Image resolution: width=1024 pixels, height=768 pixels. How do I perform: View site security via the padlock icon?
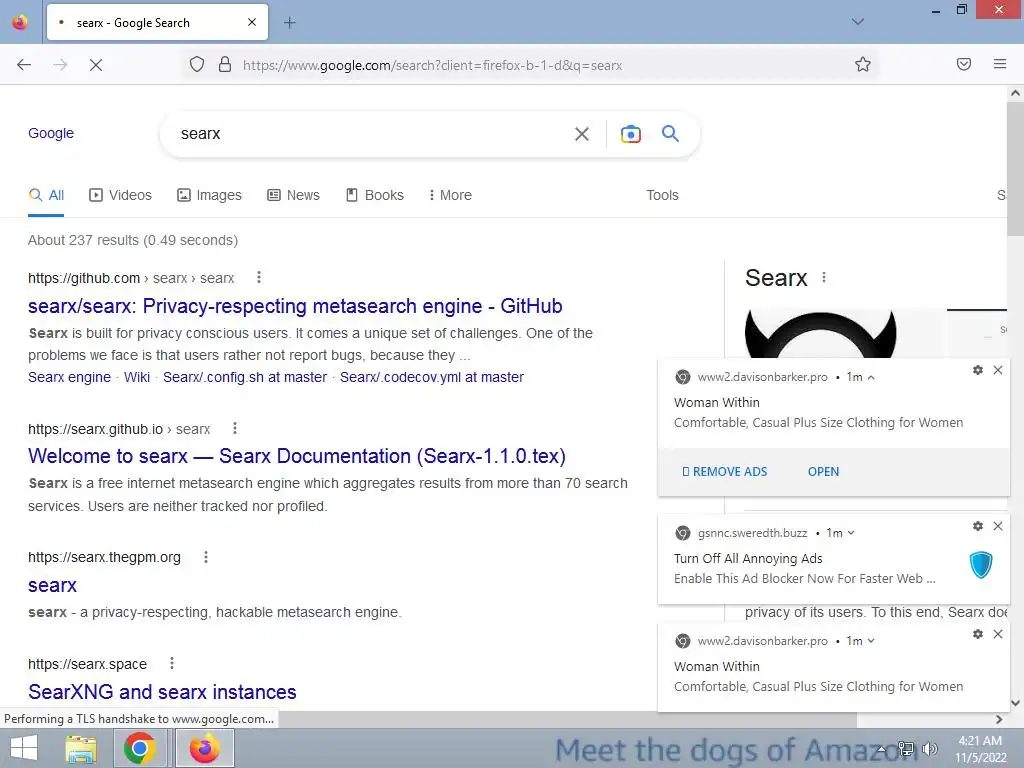click(x=225, y=64)
